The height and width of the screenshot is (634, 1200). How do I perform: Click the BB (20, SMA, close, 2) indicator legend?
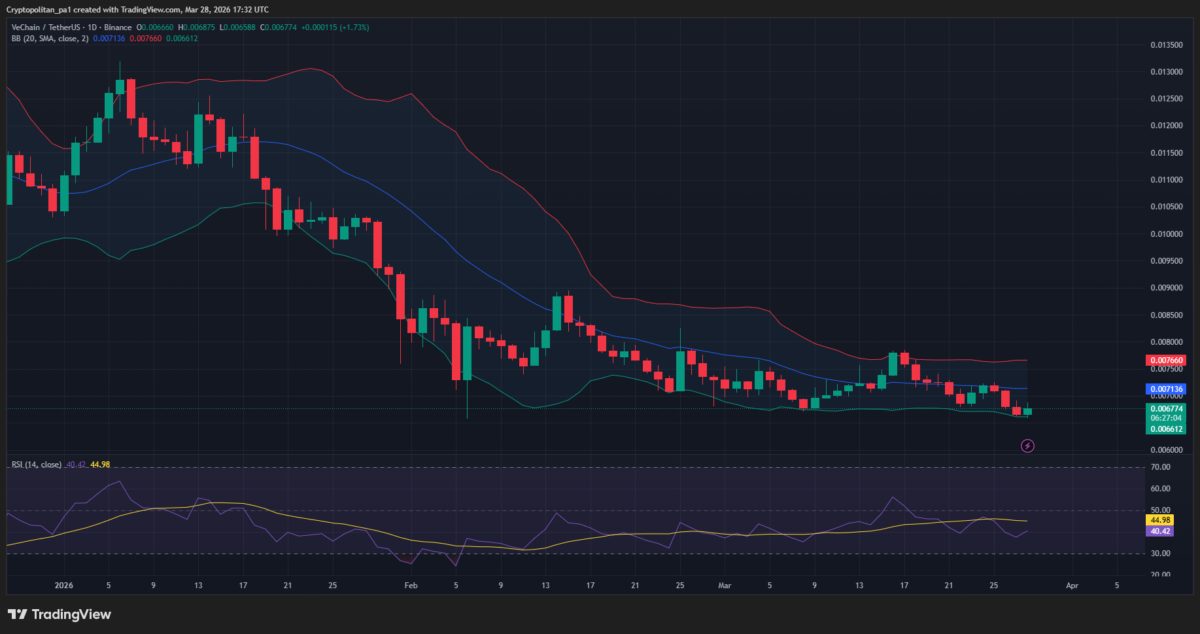coord(50,38)
